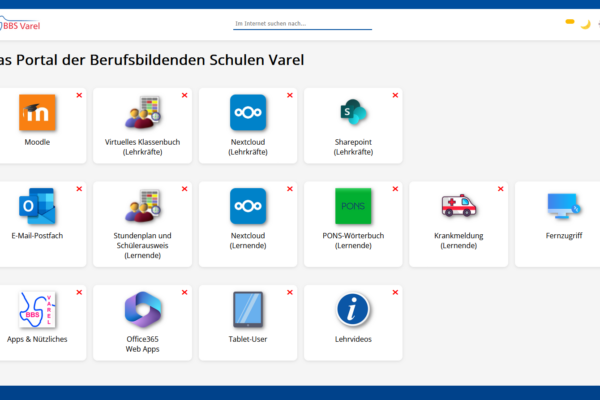Screen dimensions: 600x400
Task: Click the yellow bar icon in header
Action: click(x=570, y=22)
